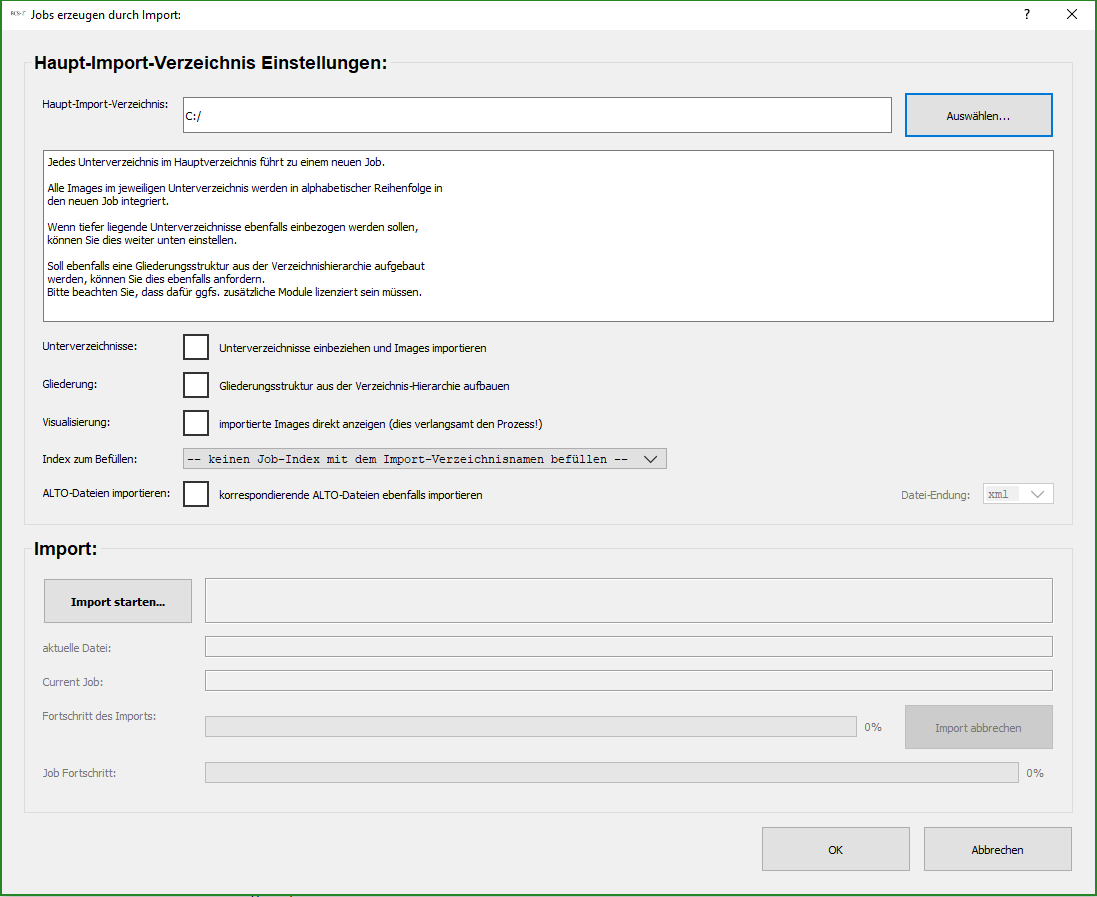Click the application icon in title bar
The image size is (1097, 897).
coord(17,14)
